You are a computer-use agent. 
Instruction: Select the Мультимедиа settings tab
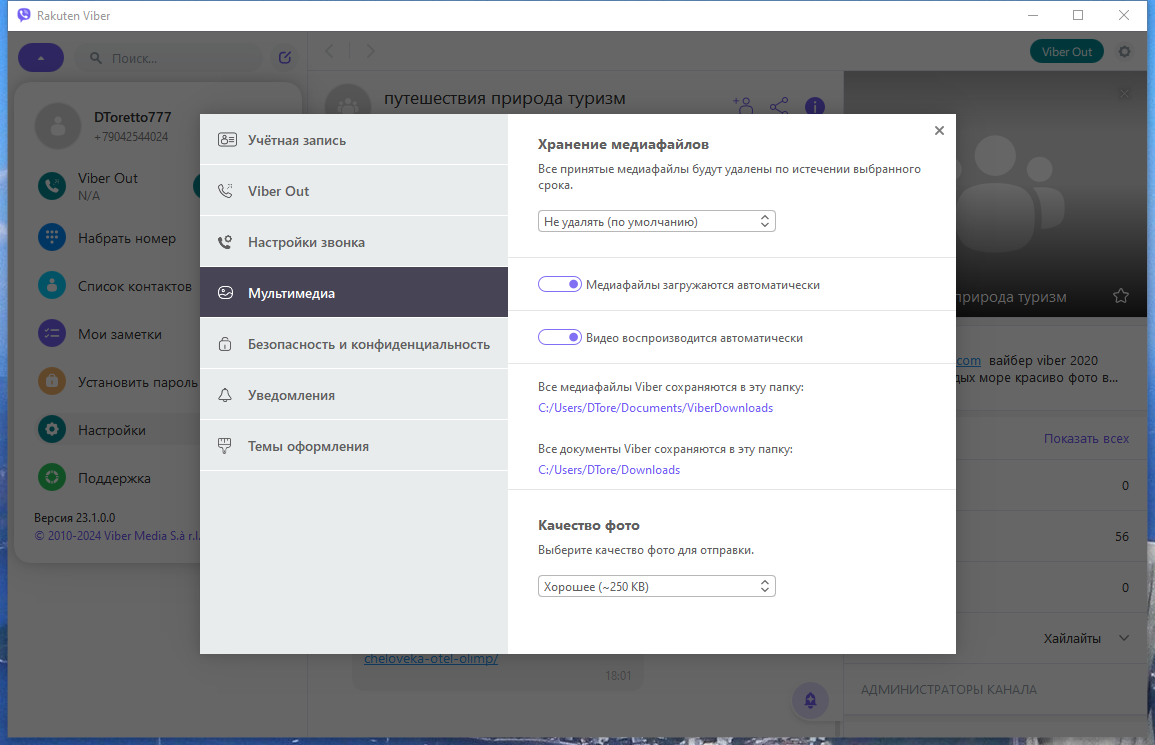click(354, 293)
